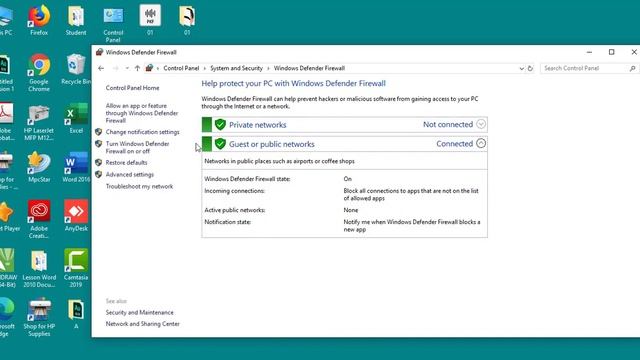640x360 pixels.
Task: Launch Word 2016 from the desktop
Action: (x=76, y=167)
